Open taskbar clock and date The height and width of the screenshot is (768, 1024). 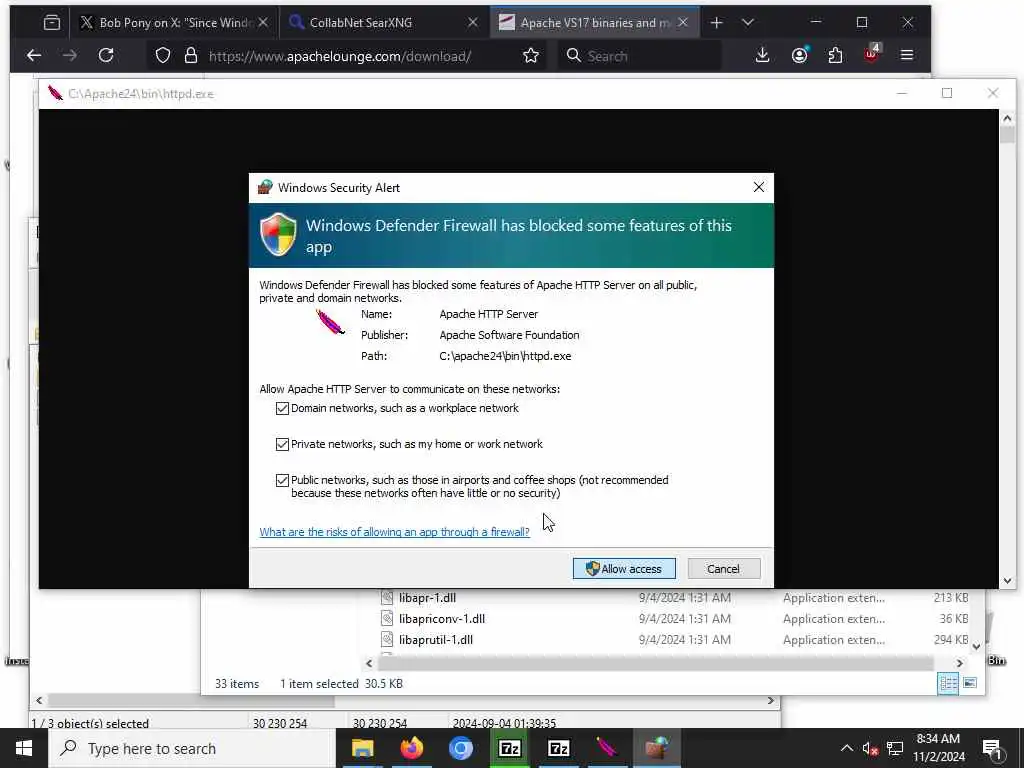coord(938,748)
